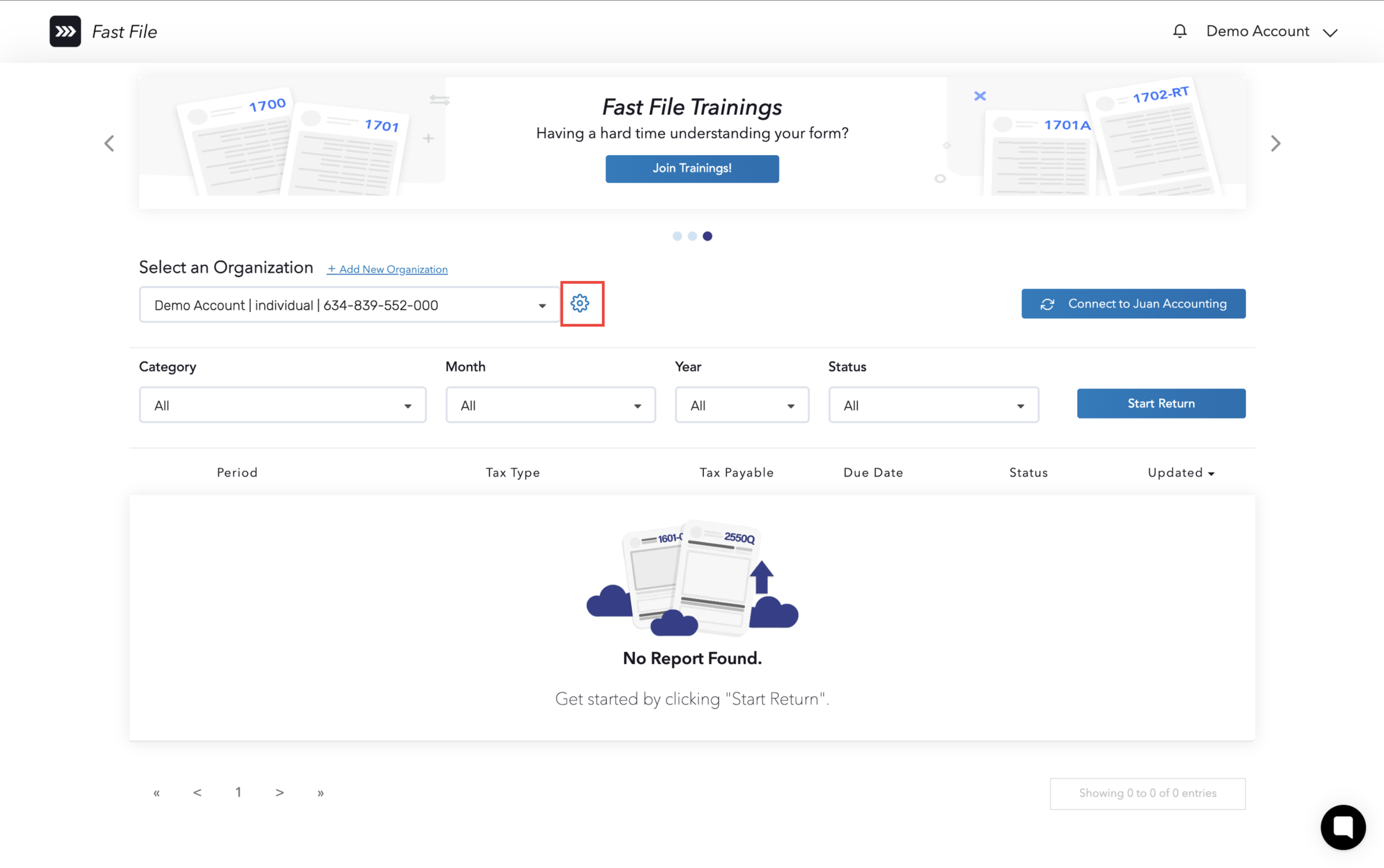Click the notification bell icon

(1179, 31)
